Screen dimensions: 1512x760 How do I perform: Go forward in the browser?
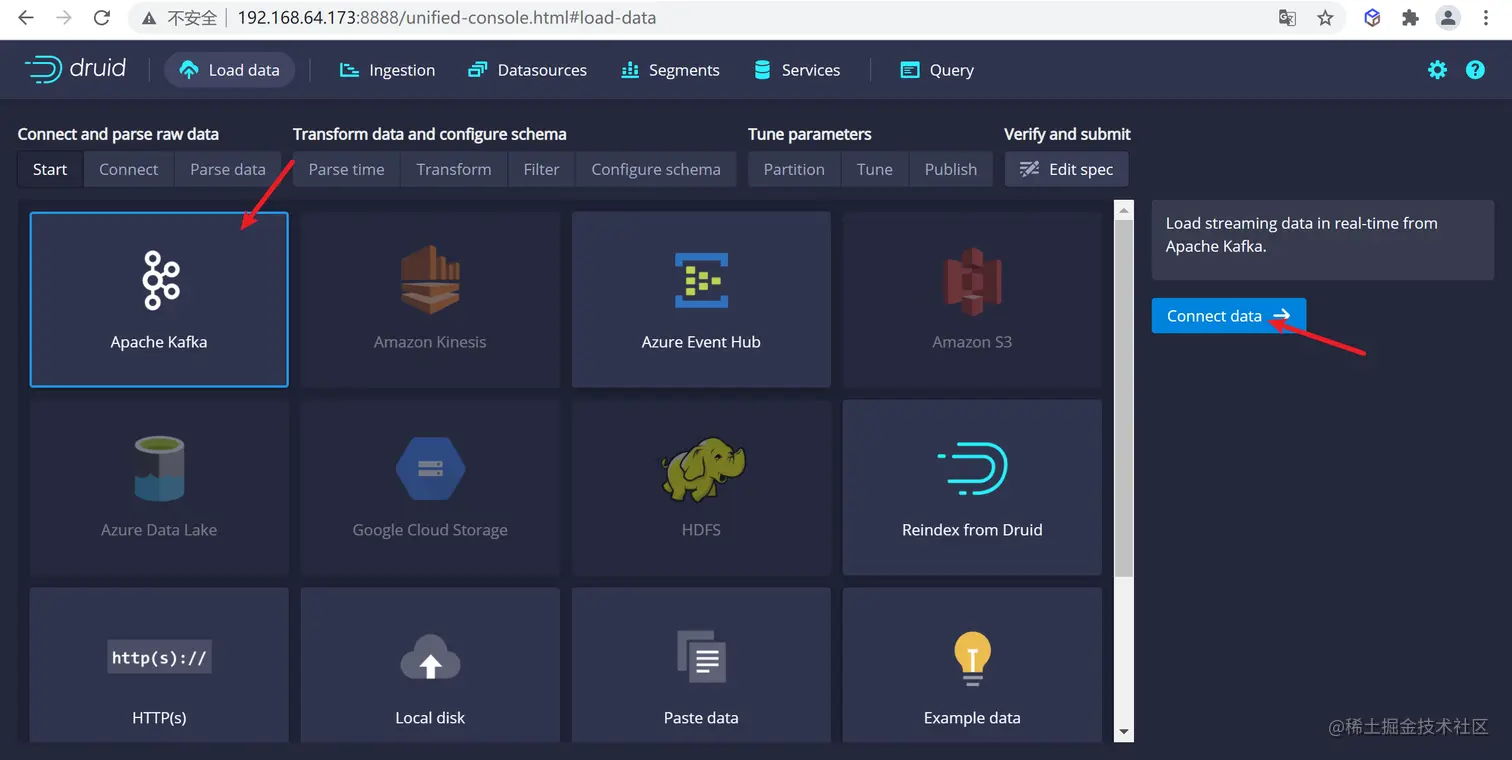pyautogui.click(x=64, y=18)
